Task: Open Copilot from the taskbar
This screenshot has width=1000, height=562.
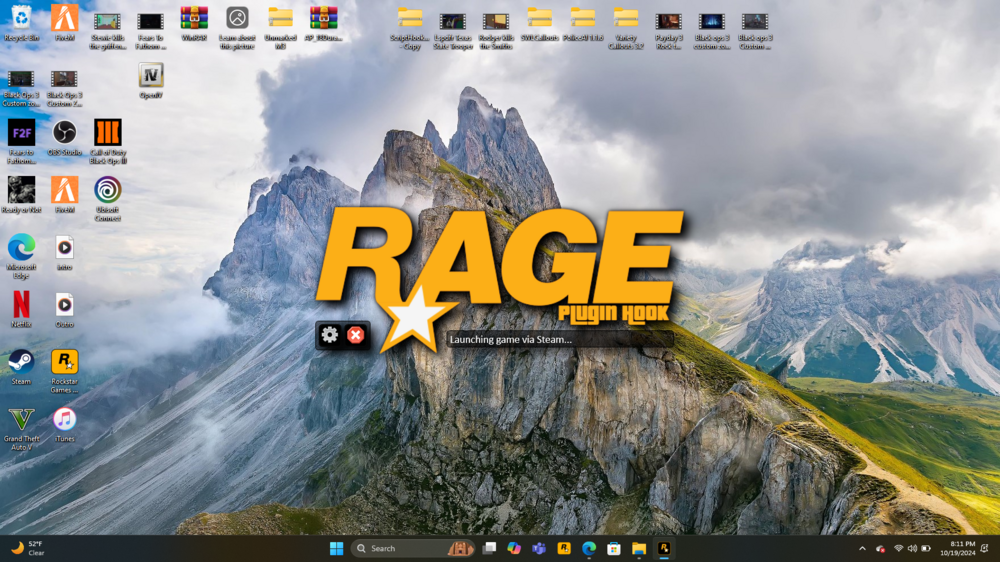Action: [x=514, y=549]
